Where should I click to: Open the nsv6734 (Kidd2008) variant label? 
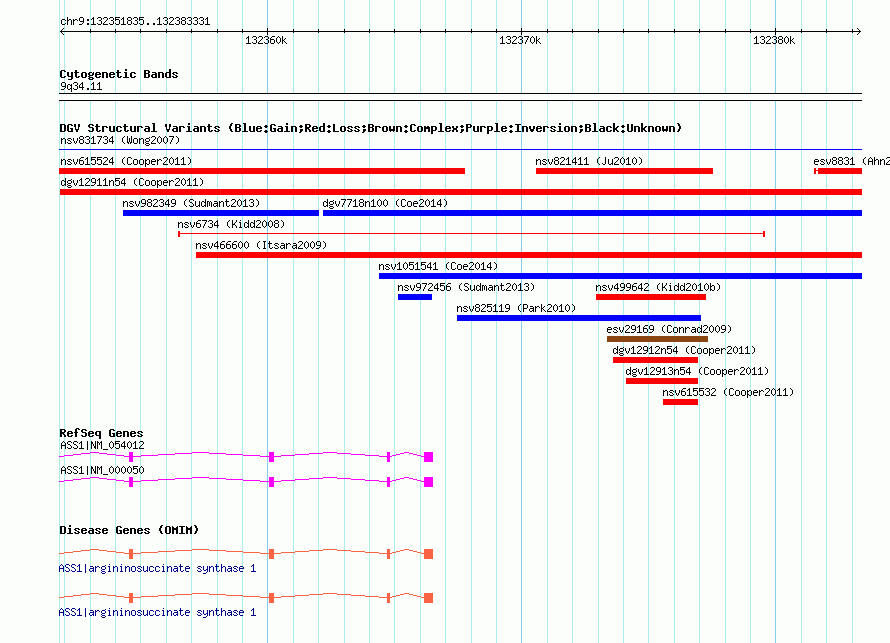coord(231,224)
